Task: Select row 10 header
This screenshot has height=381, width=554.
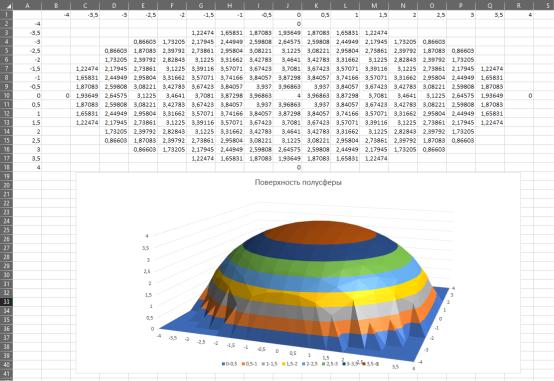Action: coord(6,95)
